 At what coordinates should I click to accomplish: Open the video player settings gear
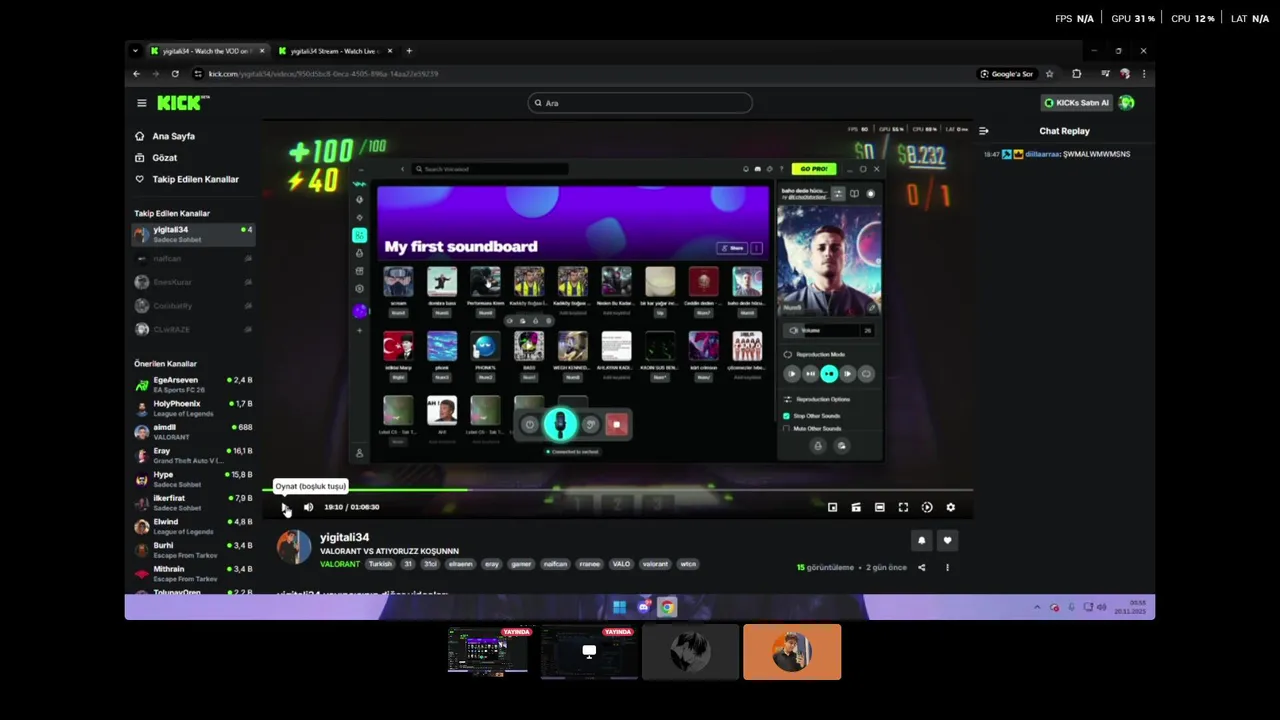[x=951, y=507]
